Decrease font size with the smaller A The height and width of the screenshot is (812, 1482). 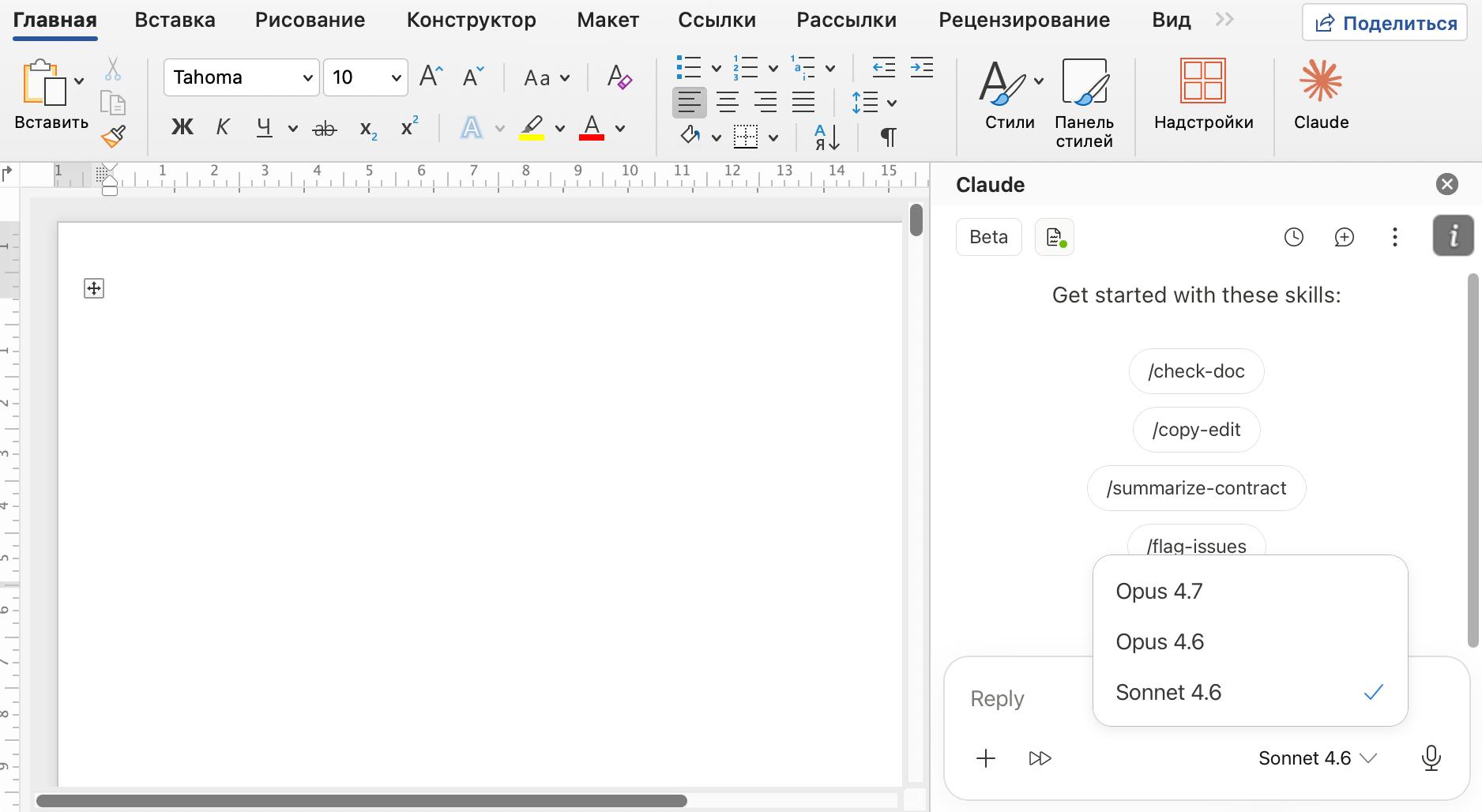tap(472, 77)
